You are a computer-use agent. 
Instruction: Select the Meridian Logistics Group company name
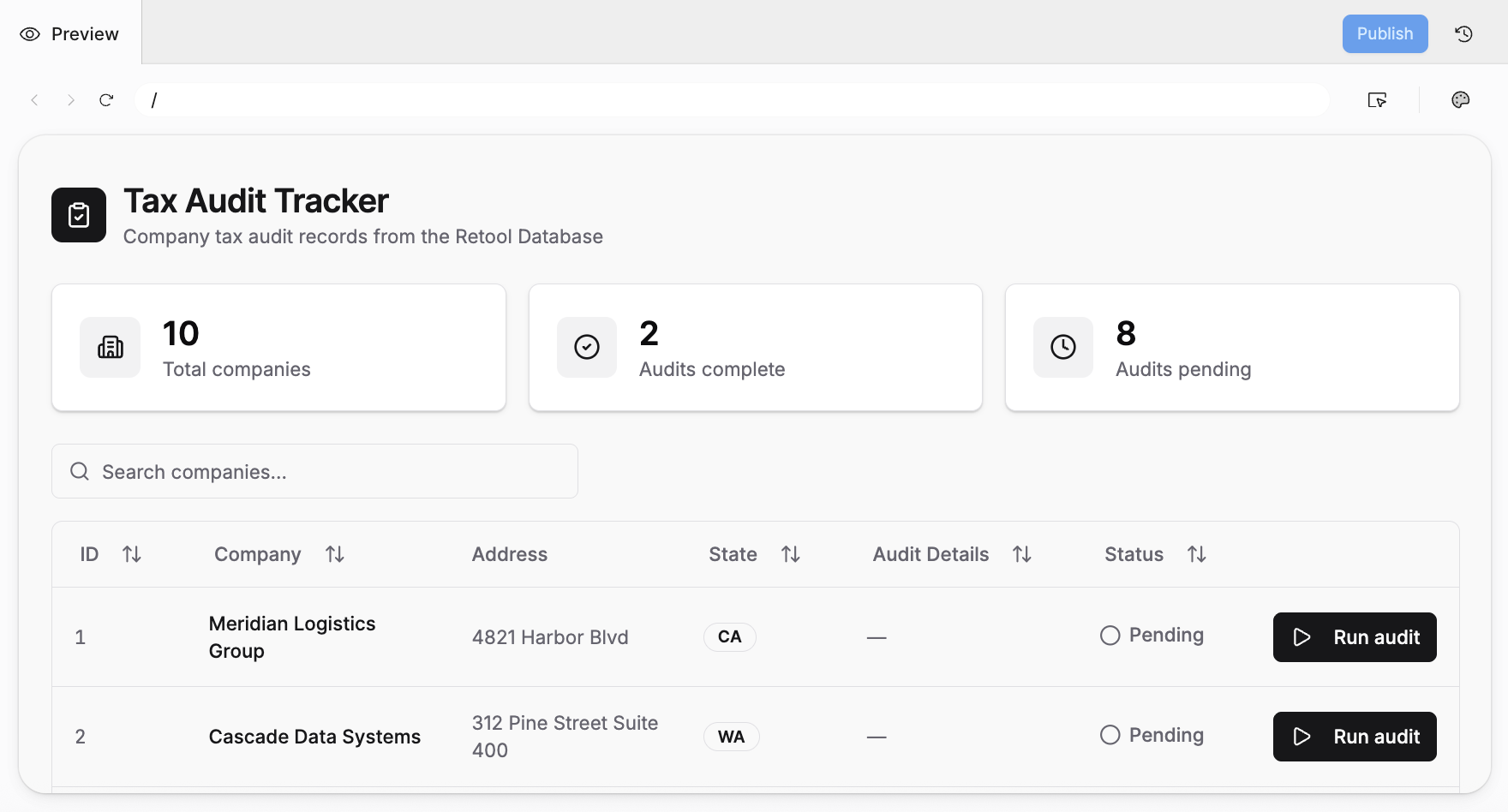pyautogui.click(x=292, y=637)
